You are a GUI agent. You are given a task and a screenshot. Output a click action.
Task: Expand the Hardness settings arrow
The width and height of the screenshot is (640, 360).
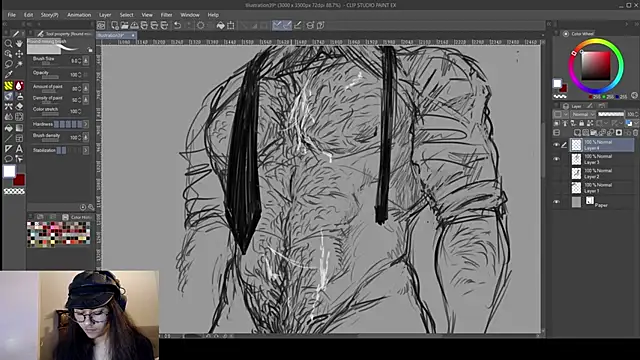[x=86, y=124]
